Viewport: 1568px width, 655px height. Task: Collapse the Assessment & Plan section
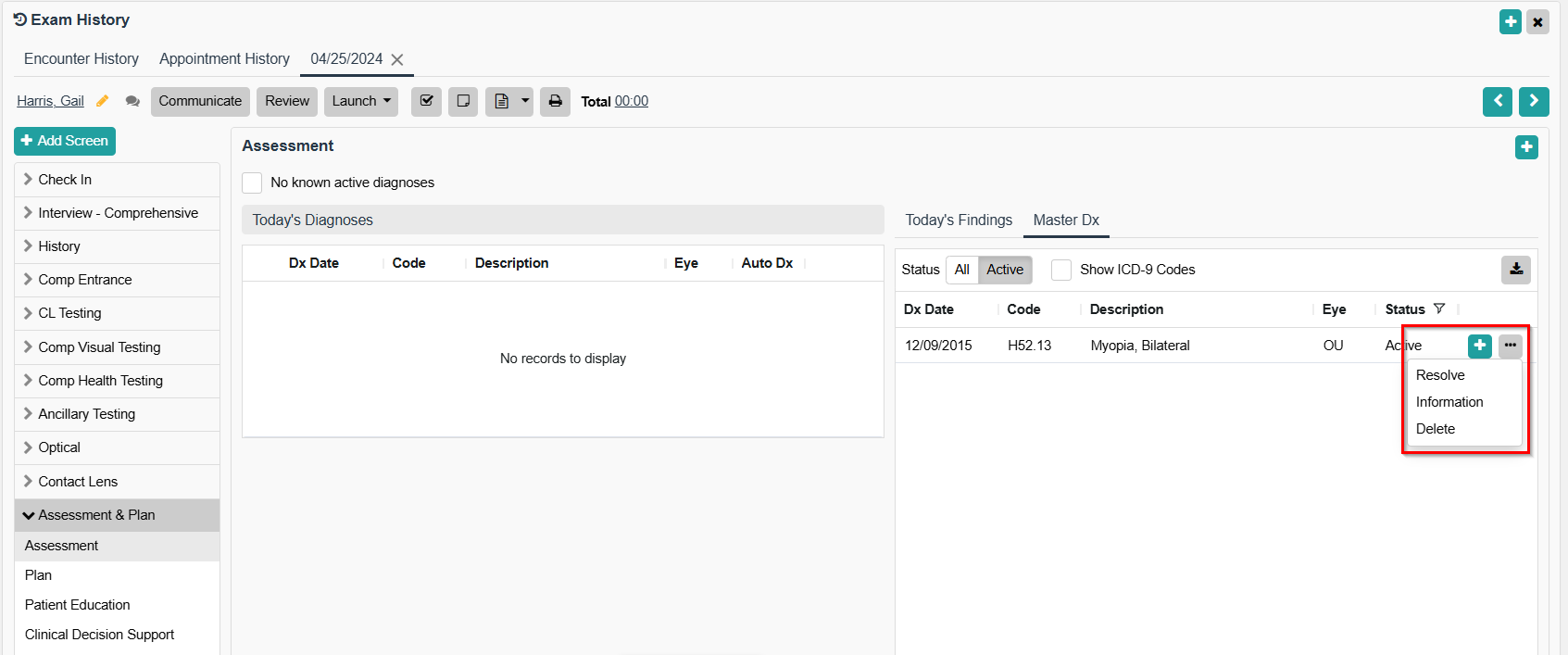96,515
